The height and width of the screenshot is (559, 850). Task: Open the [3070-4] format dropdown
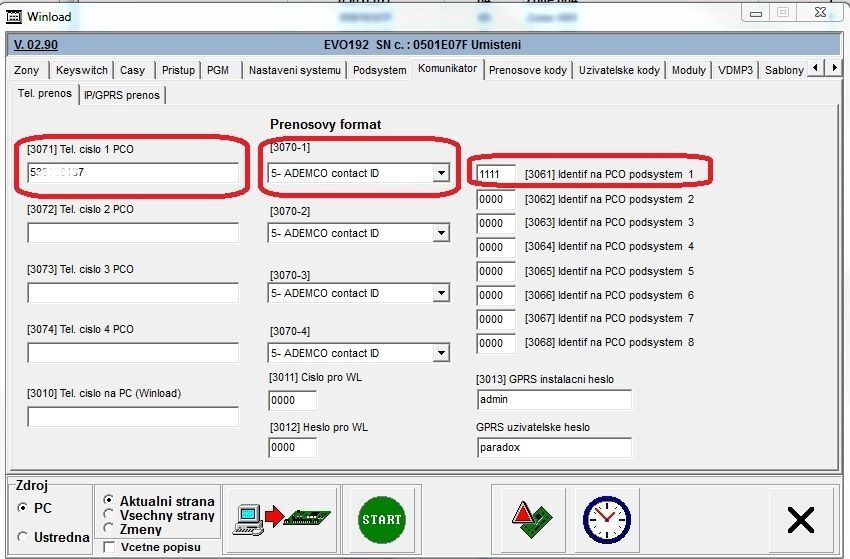[440, 353]
